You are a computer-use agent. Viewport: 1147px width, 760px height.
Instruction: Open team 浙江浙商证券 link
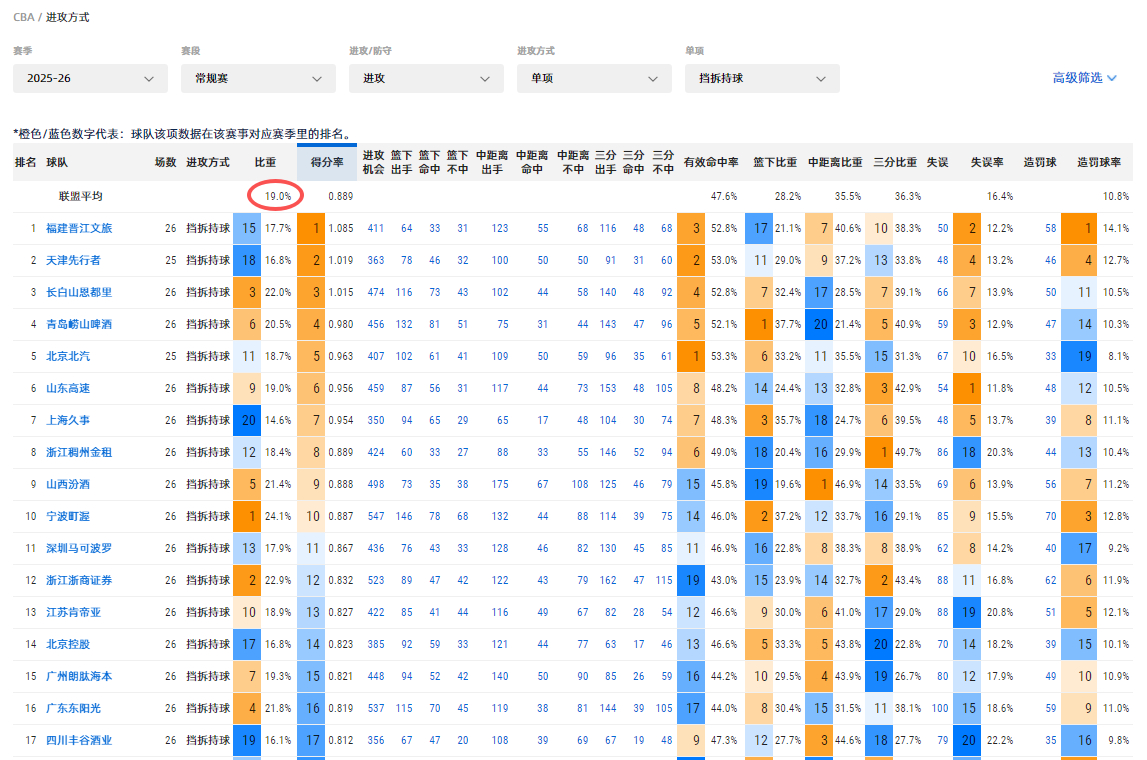pos(79,580)
